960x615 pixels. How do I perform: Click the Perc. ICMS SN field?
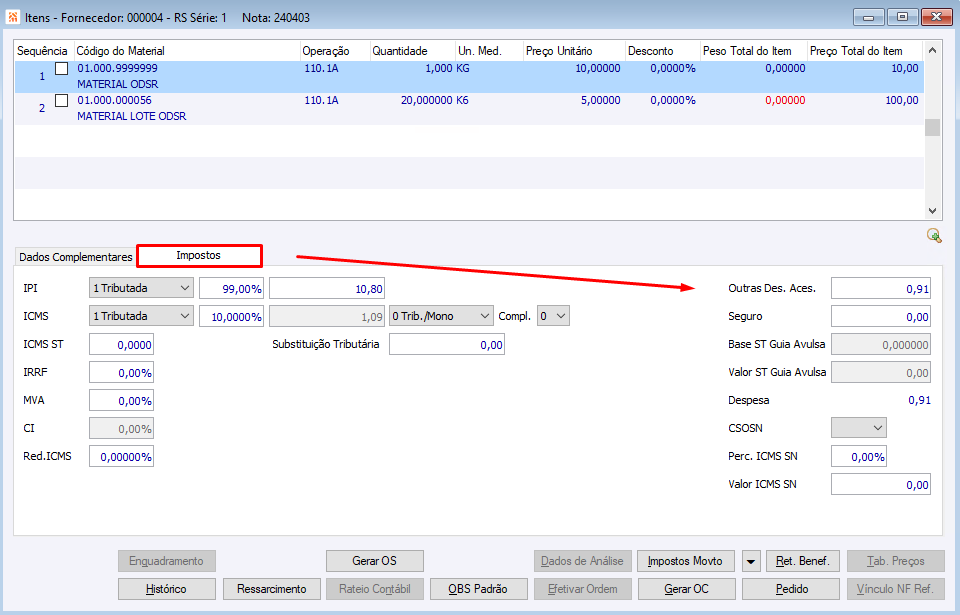pos(858,456)
